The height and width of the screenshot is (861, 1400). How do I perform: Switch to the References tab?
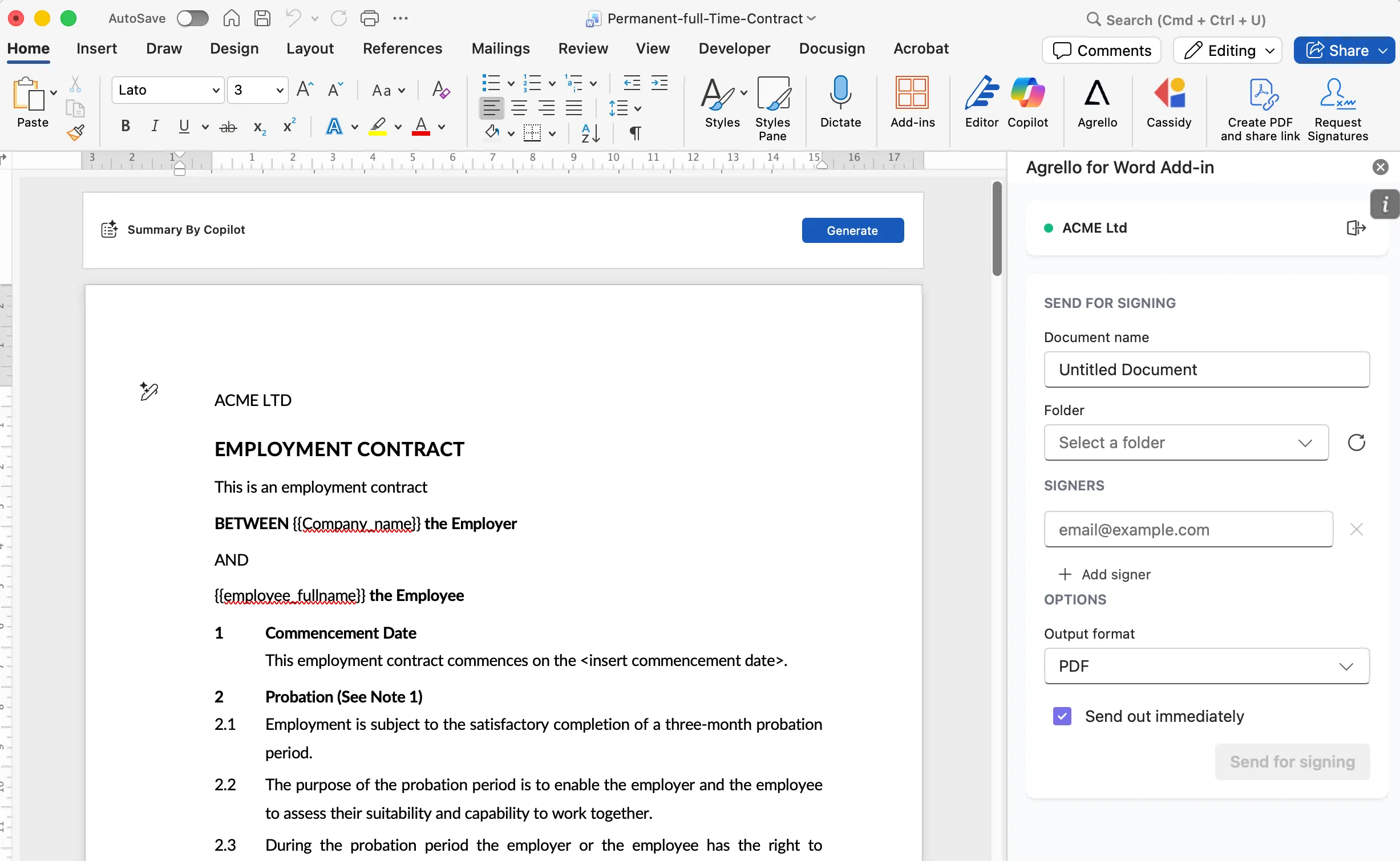[x=402, y=48]
